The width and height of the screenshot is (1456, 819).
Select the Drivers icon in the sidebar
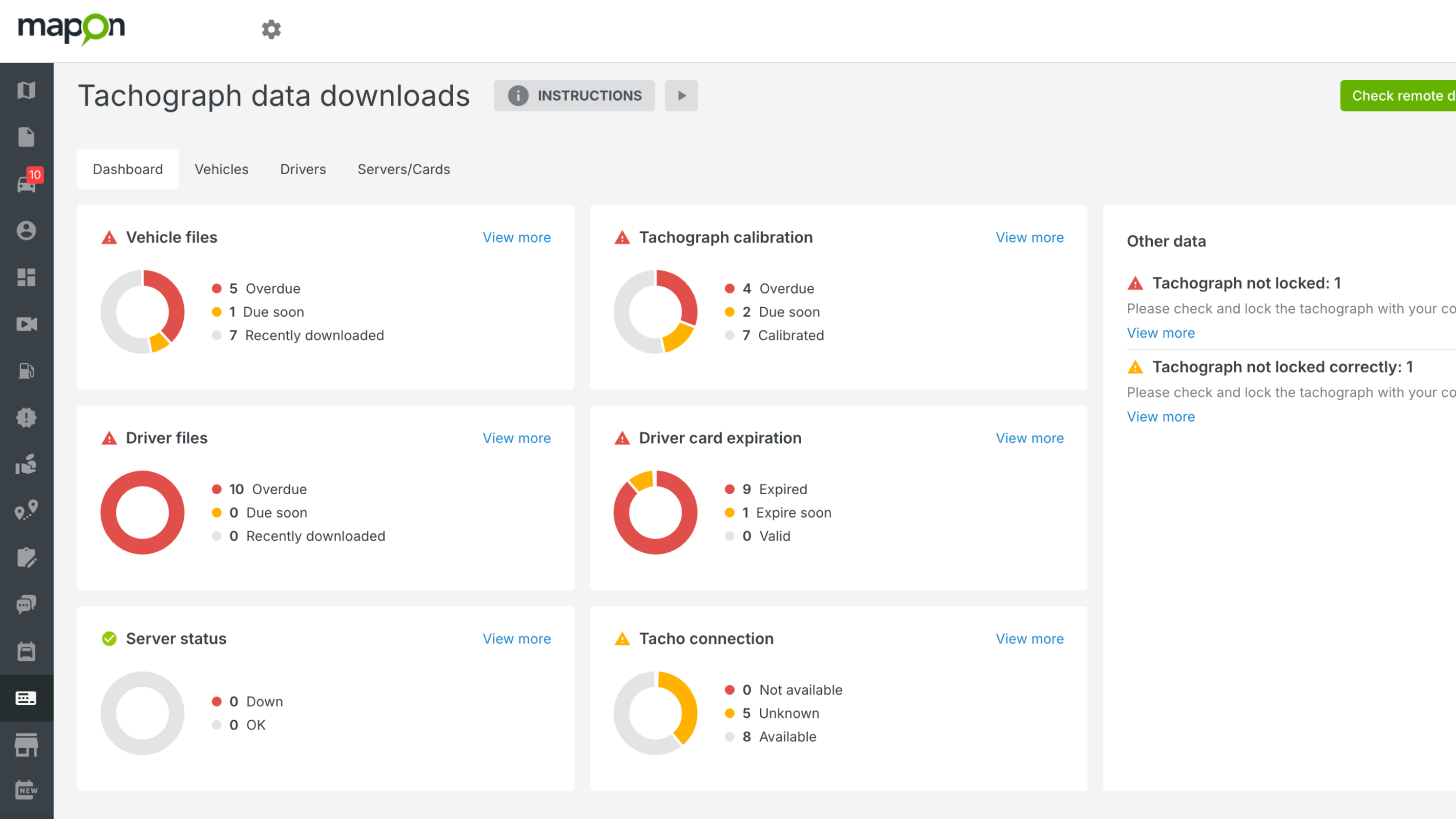[27, 230]
